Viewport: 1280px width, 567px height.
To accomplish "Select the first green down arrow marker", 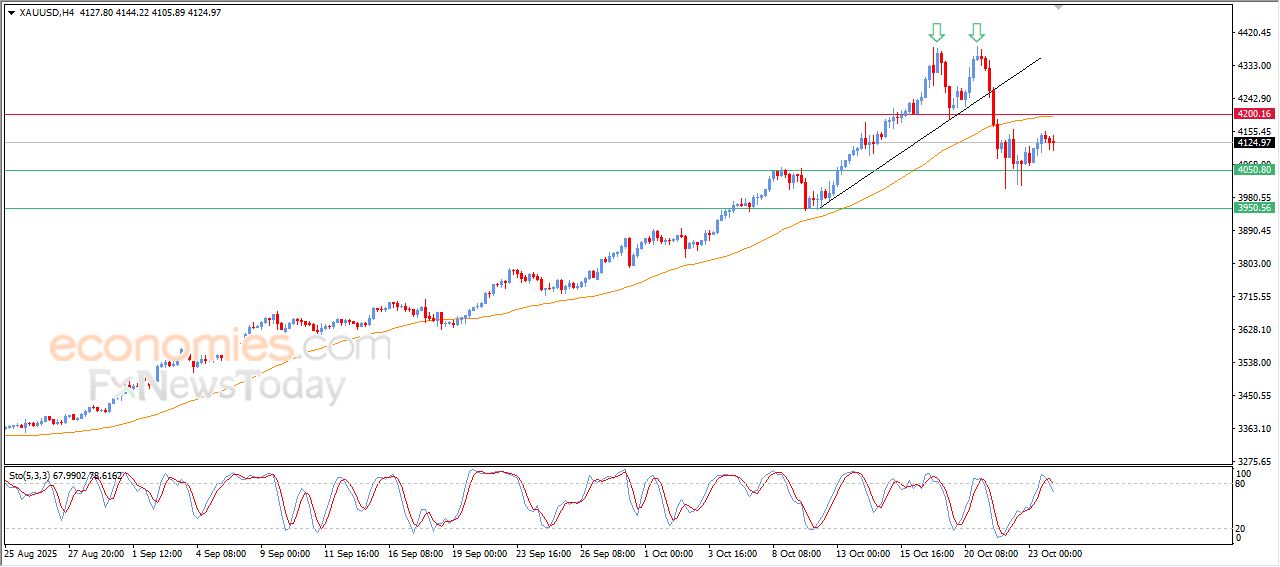I will [x=936, y=32].
